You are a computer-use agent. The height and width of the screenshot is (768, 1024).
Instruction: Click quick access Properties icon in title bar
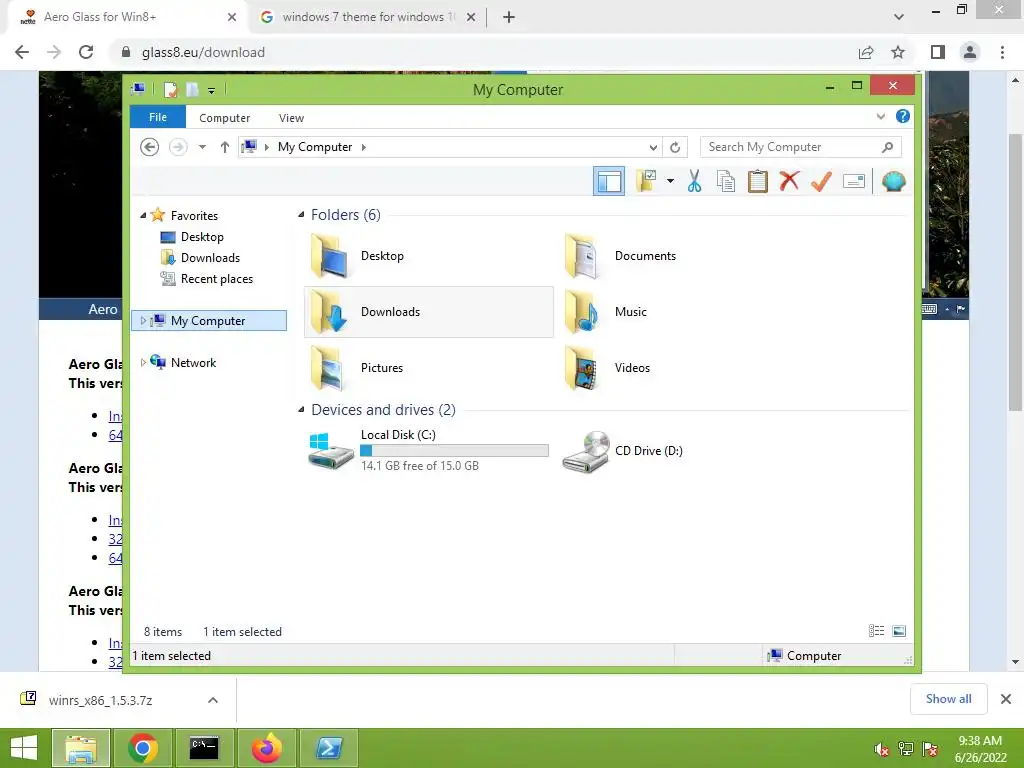pos(170,89)
